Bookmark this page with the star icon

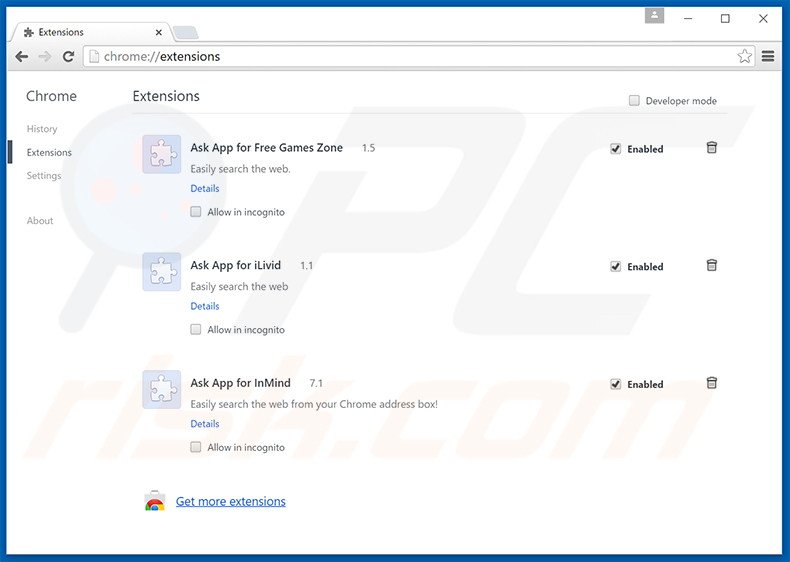click(744, 56)
